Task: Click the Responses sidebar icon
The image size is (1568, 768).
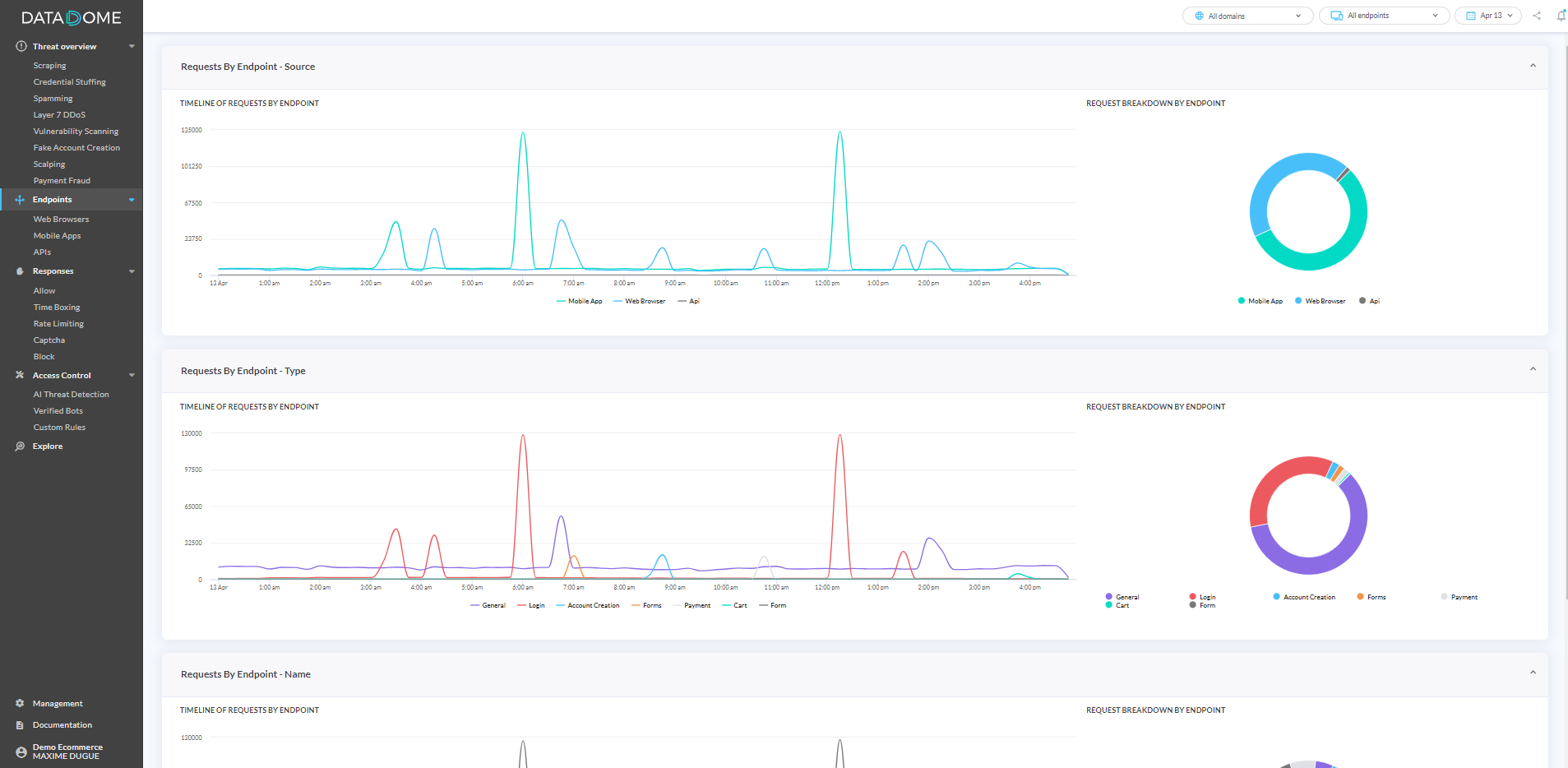Action: [20, 271]
